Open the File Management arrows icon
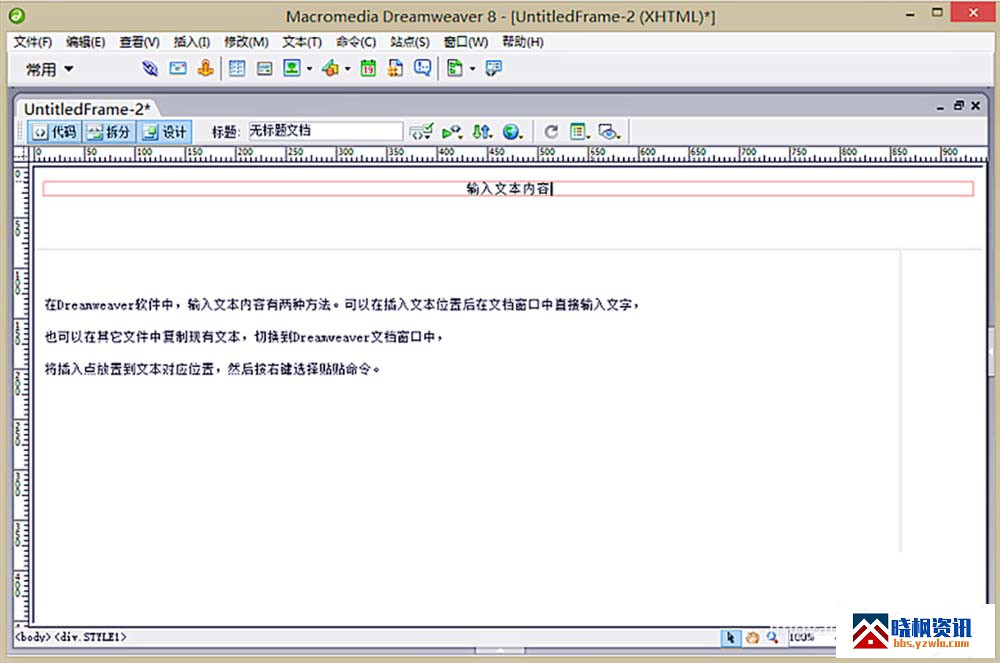The height and width of the screenshot is (663, 1000). [x=482, y=132]
